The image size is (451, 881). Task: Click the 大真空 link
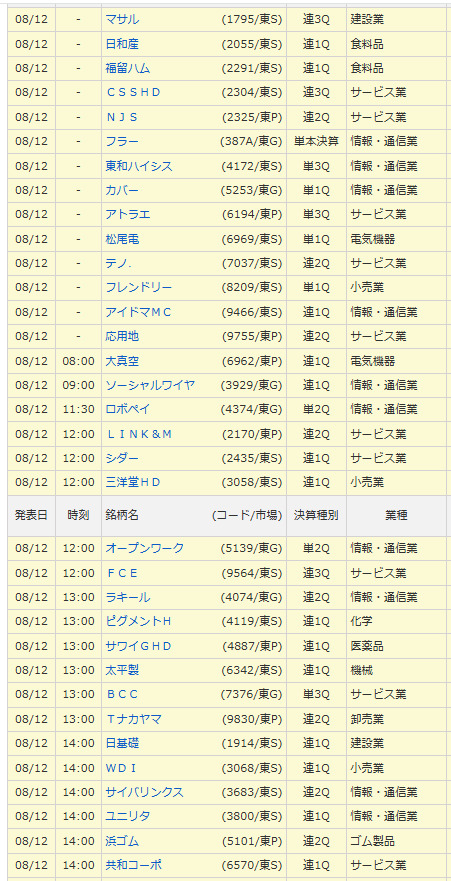tap(122, 361)
